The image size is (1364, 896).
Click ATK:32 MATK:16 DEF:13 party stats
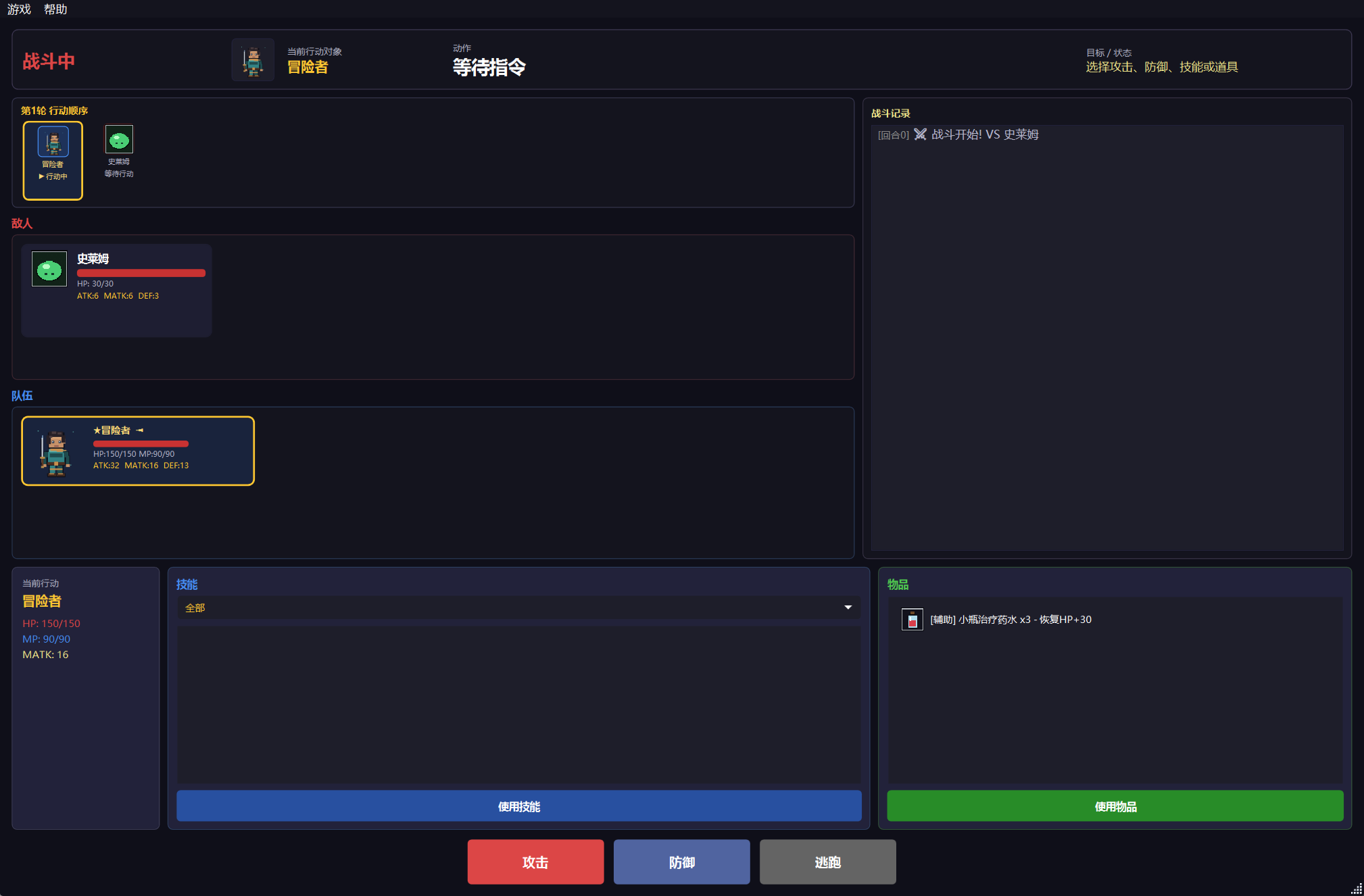pos(141,466)
